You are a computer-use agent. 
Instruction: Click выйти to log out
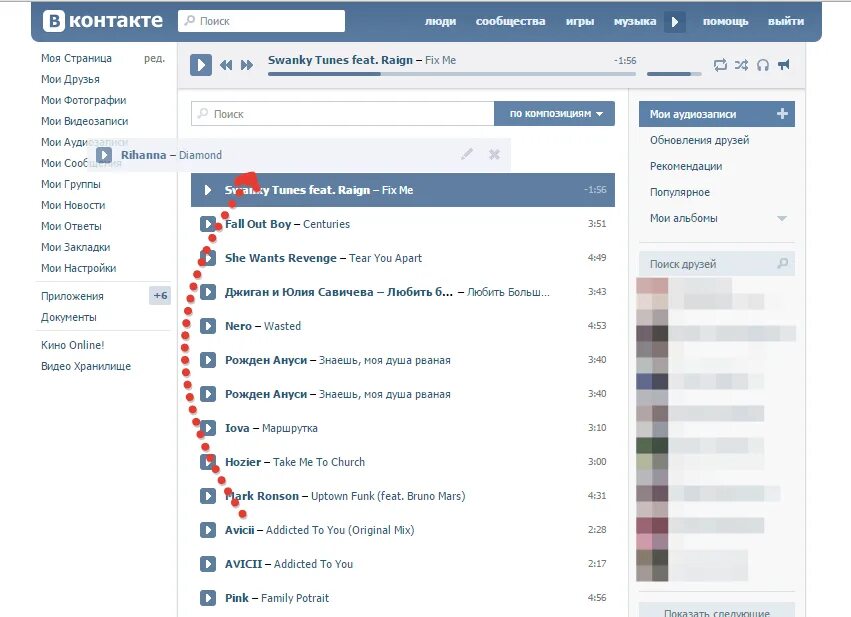point(786,21)
